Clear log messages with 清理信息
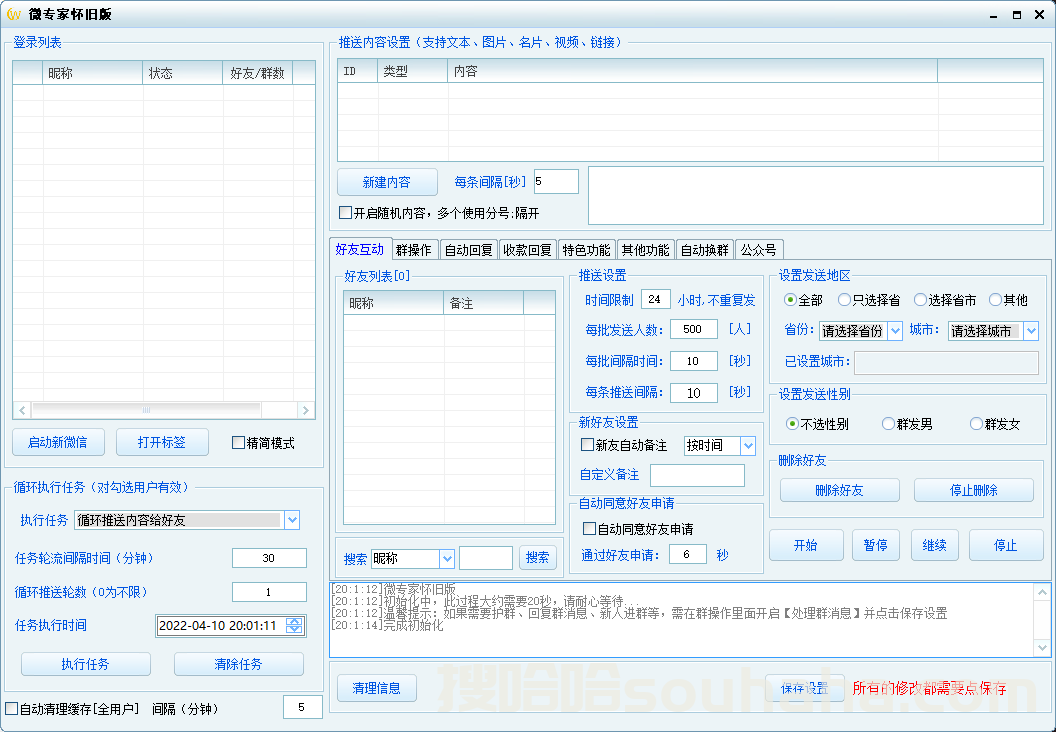The height and width of the screenshot is (732, 1056). (x=377, y=688)
